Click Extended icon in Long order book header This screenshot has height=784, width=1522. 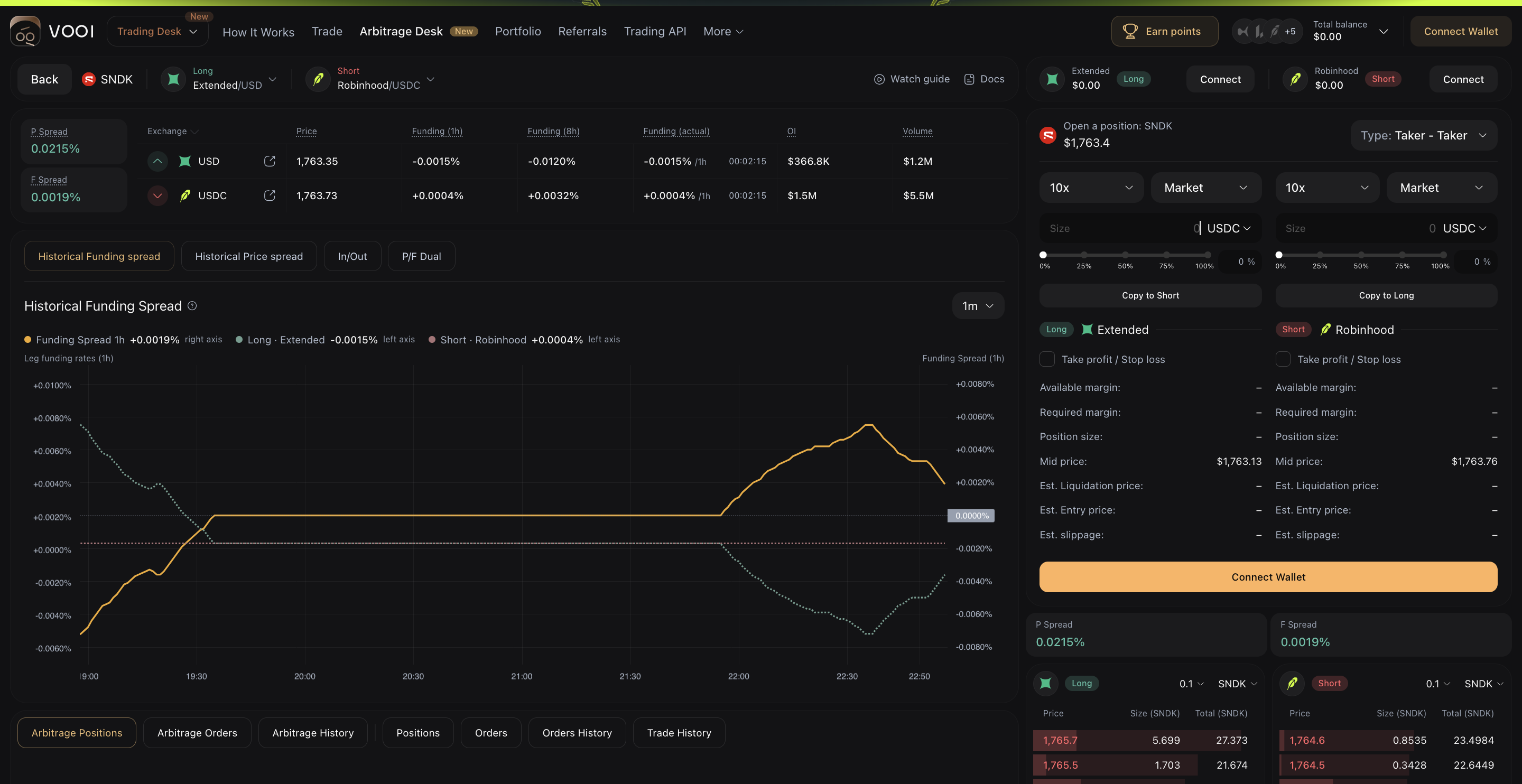[1045, 684]
